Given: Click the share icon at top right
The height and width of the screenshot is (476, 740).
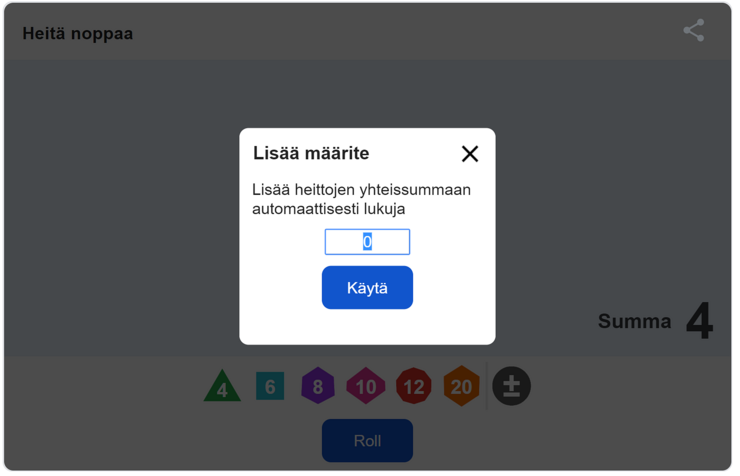Looking at the screenshot, I should click(x=694, y=31).
